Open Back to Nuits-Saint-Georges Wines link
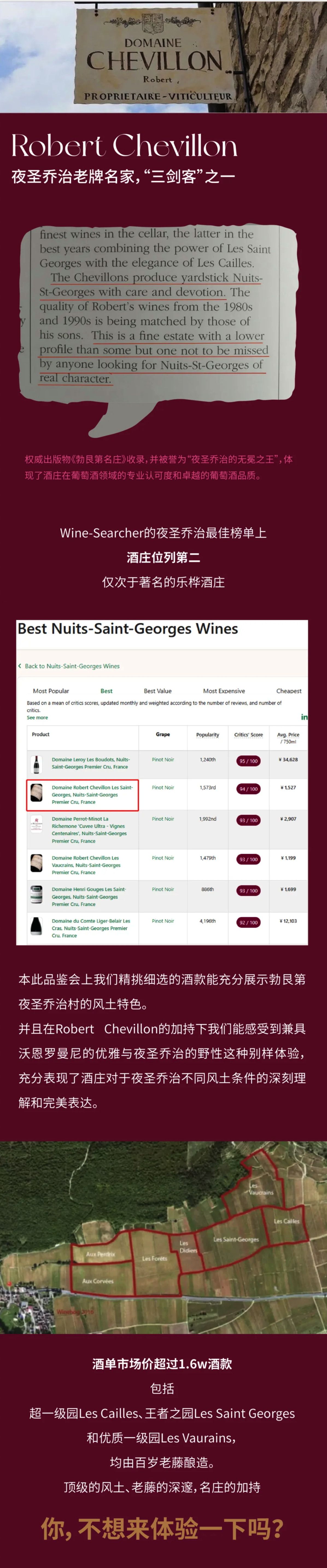The image size is (327, 1568). (x=72, y=666)
